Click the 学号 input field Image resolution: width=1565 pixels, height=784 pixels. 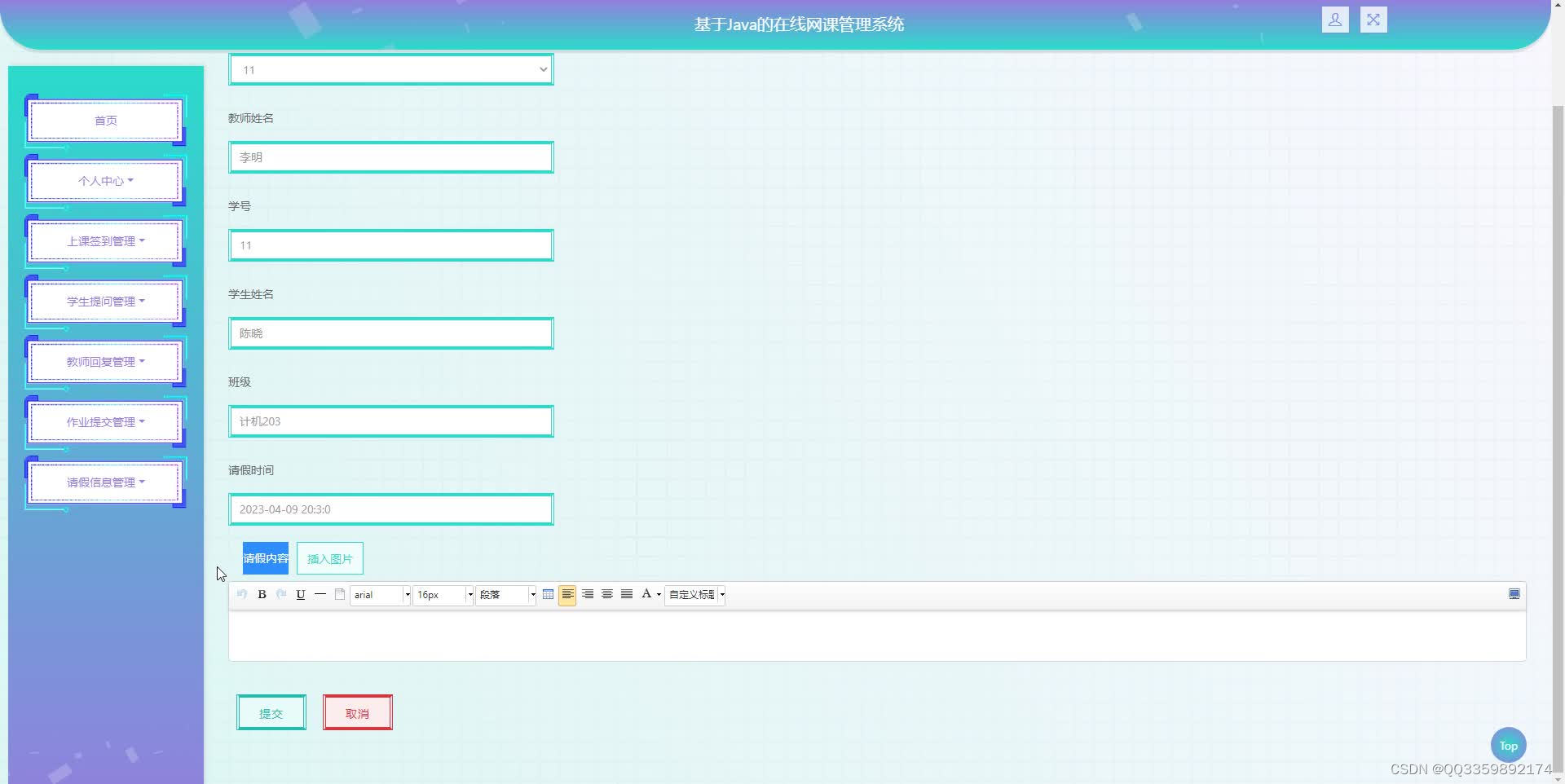(391, 245)
